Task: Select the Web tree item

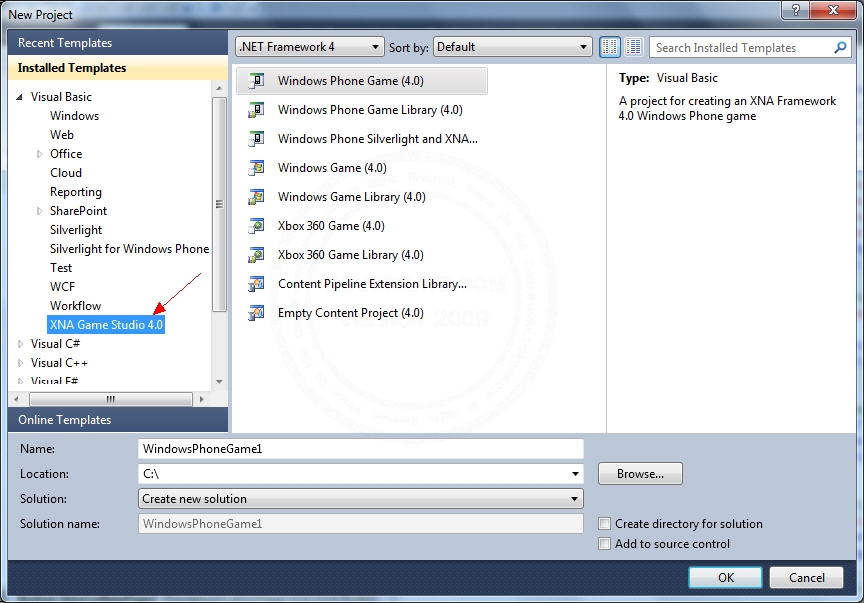Action: 62,135
